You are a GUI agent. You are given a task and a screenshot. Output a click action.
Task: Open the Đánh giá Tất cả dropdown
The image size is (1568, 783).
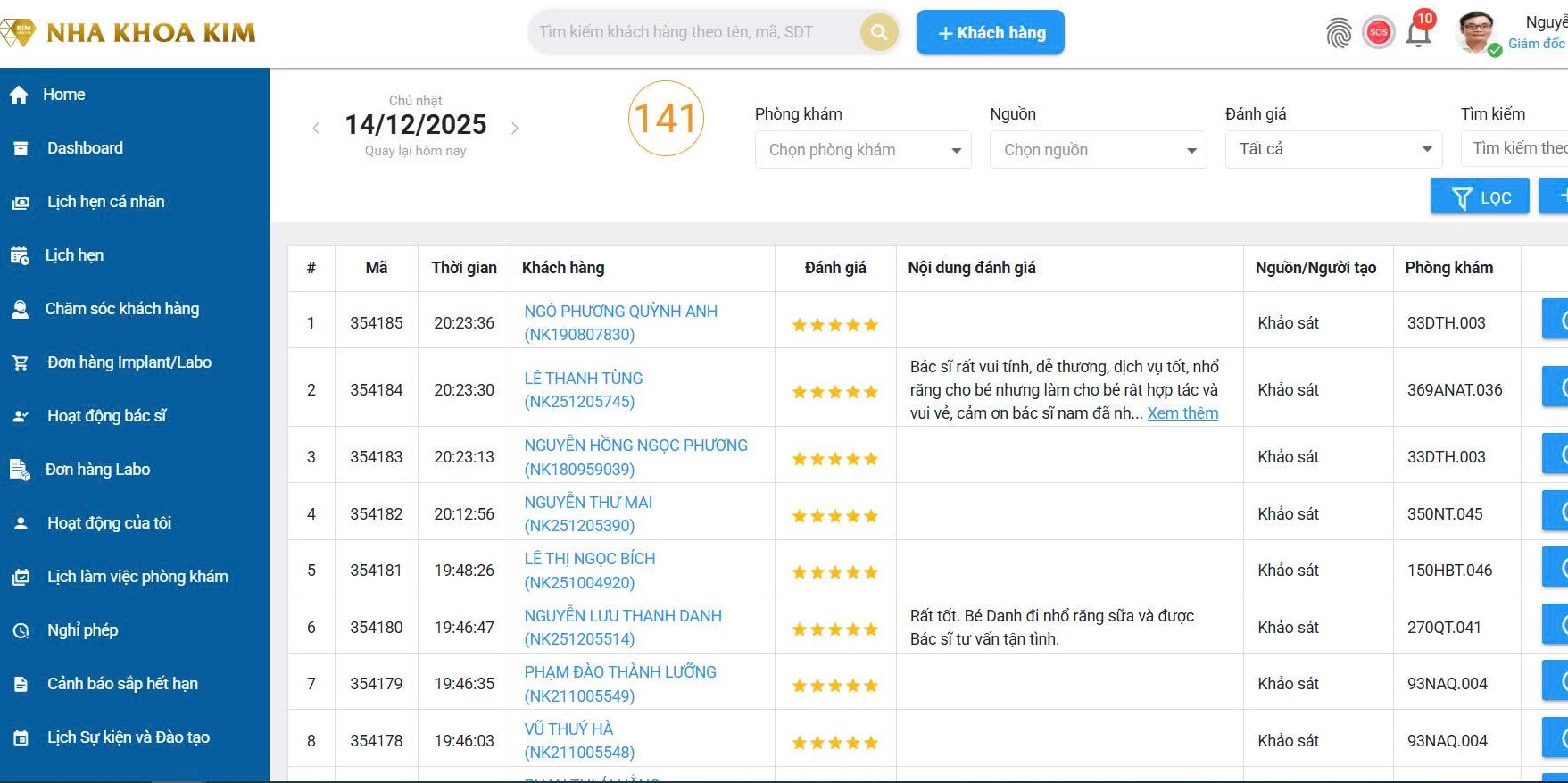[x=1333, y=150]
